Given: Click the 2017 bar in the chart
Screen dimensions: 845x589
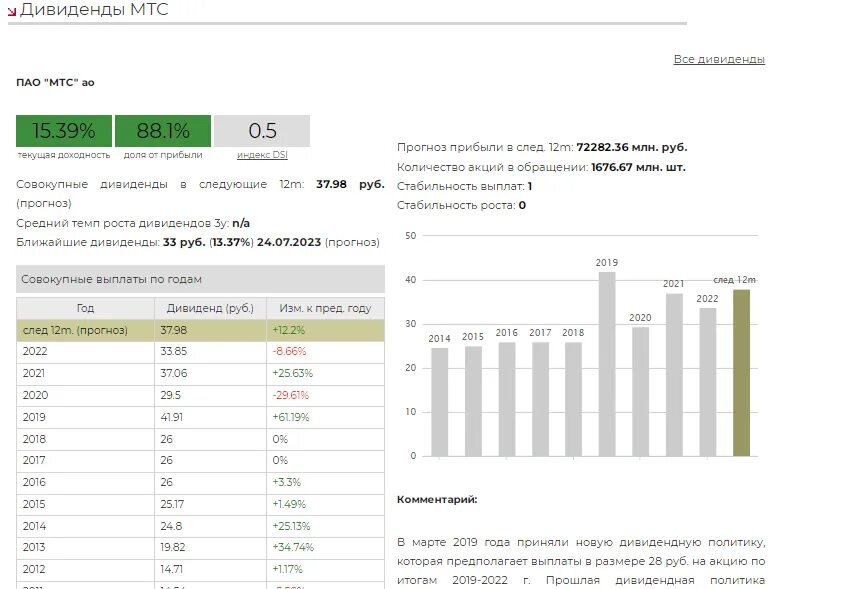Looking at the screenshot, I should [x=540, y=399].
